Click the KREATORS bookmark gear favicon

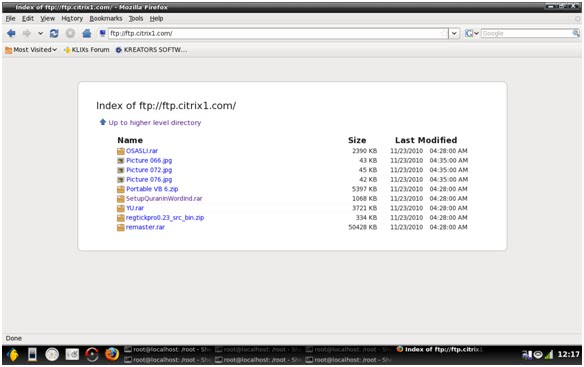click(118, 50)
